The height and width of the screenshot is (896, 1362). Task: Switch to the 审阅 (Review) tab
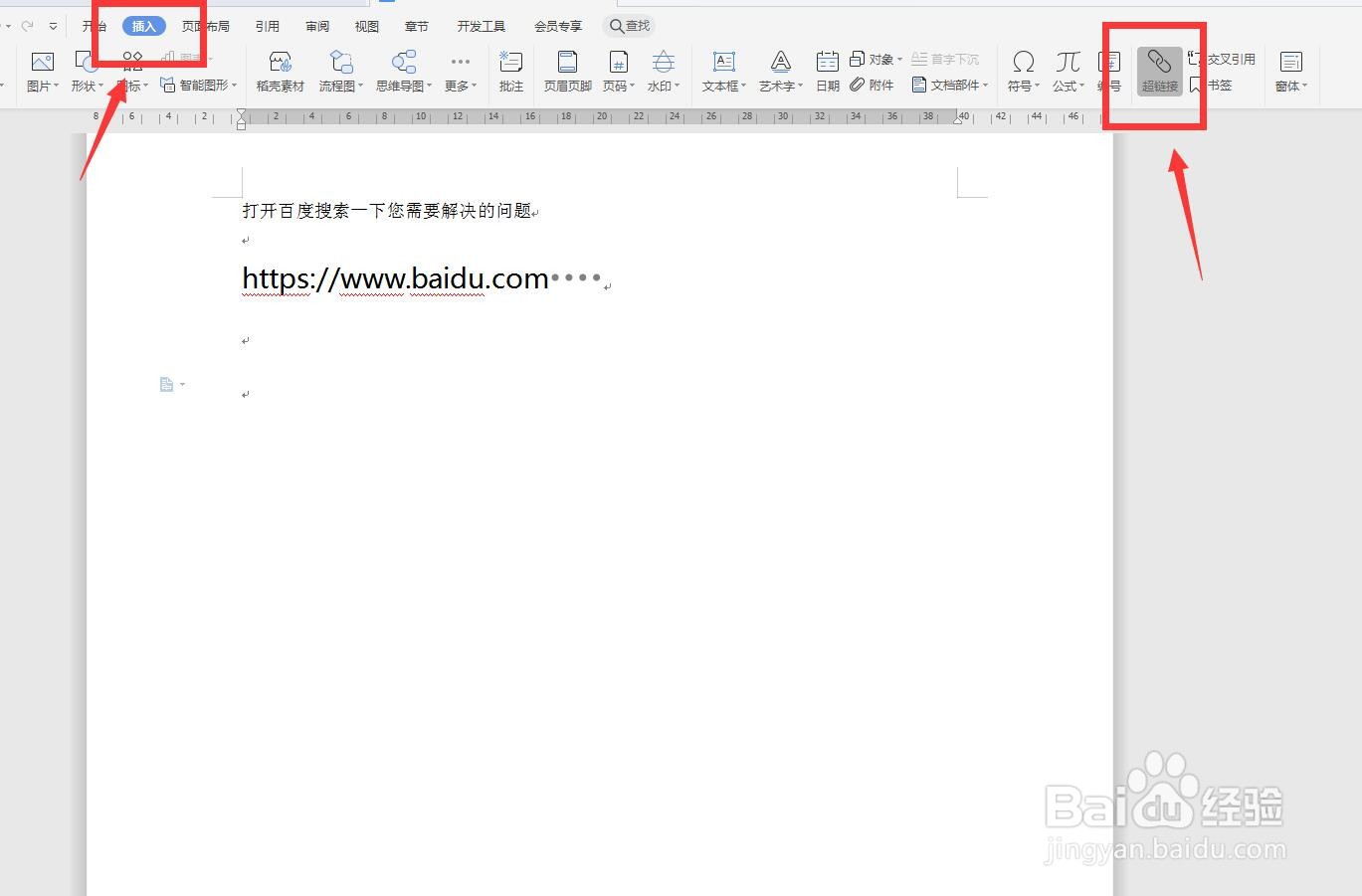(x=317, y=26)
